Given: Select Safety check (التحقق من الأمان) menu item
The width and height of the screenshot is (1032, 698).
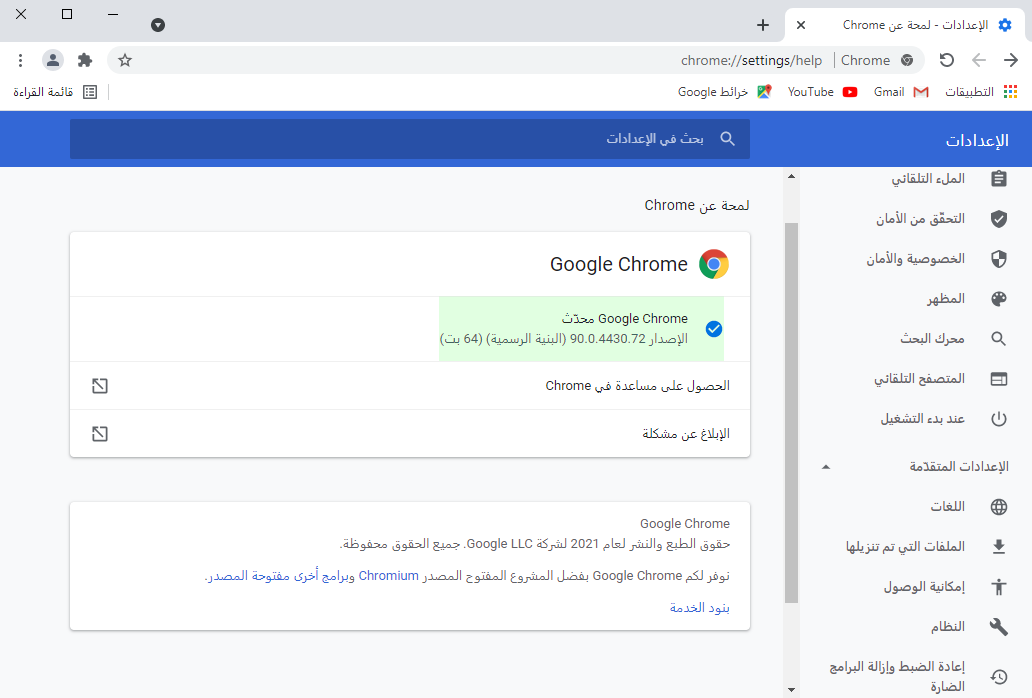Looking at the screenshot, I should pyautogui.click(x=920, y=219).
